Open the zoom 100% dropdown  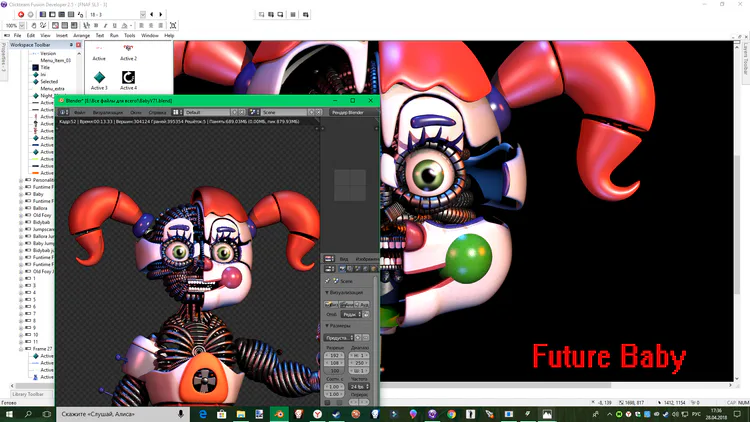click(x=22, y=25)
